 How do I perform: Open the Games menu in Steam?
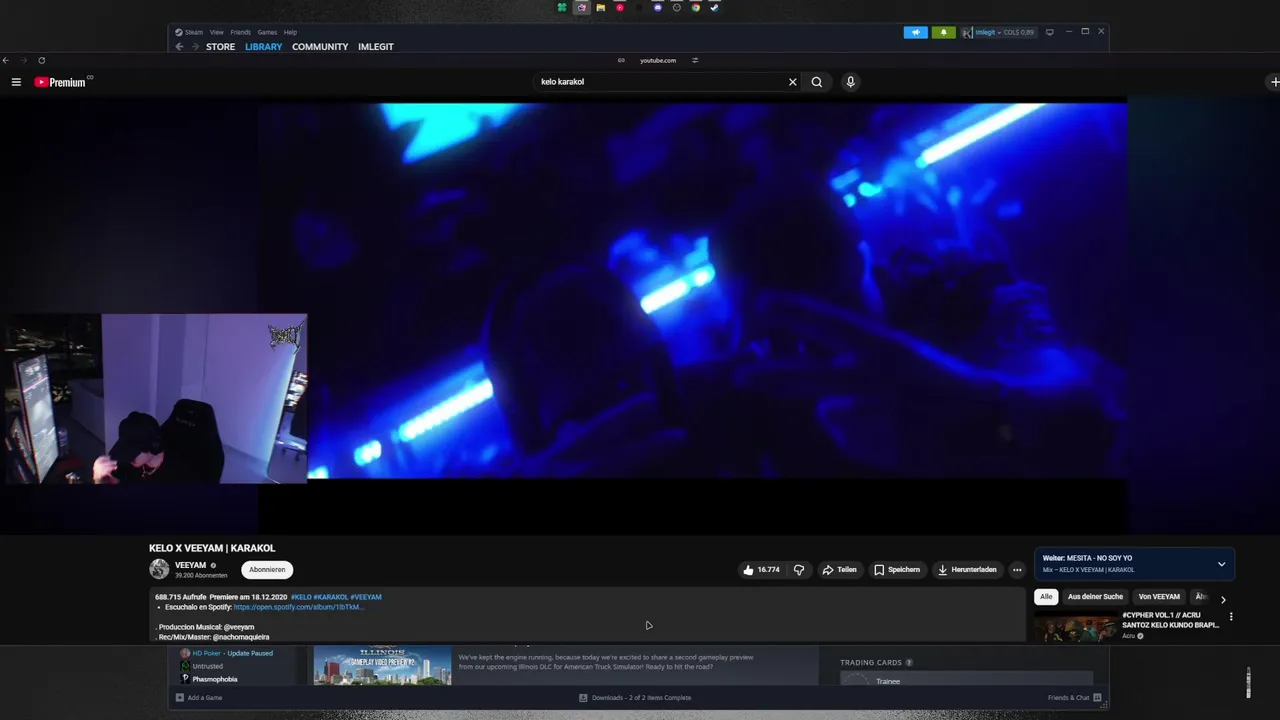click(267, 32)
